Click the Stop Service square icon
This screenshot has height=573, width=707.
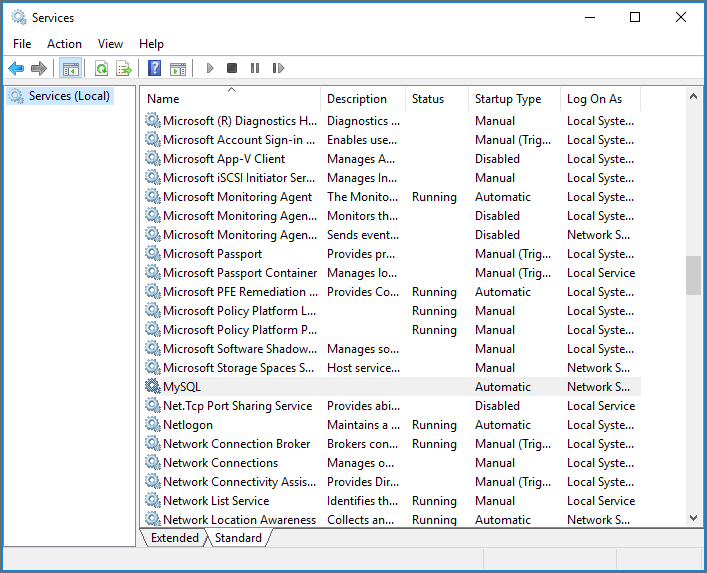tap(232, 68)
